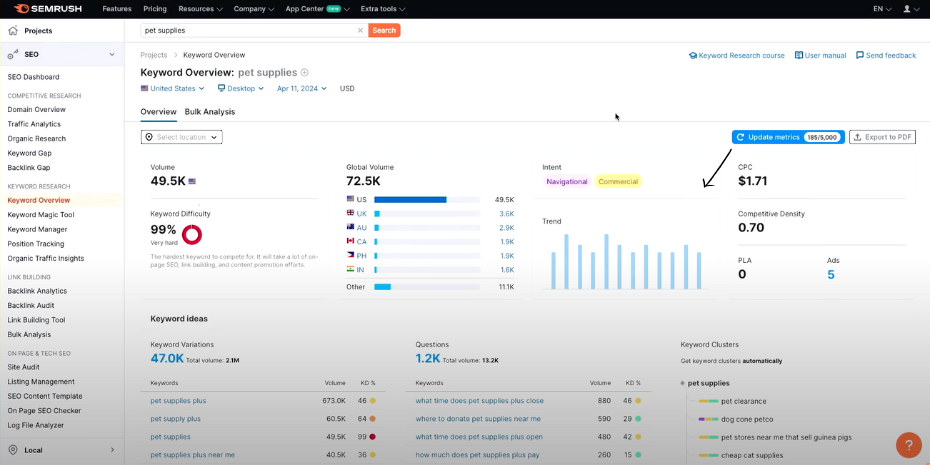
Task: Click Send feedback link
Action: tap(886, 56)
